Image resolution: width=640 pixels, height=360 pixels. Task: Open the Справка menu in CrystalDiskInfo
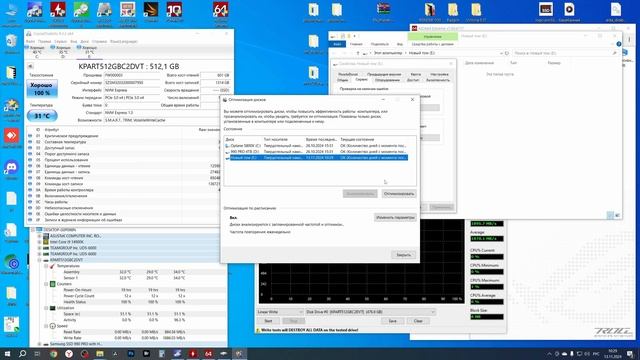tap(99, 42)
